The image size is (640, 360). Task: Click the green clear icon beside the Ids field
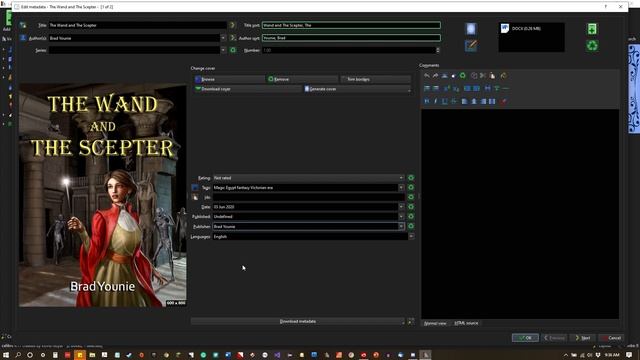pyautogui.click(x=411, y=197)
